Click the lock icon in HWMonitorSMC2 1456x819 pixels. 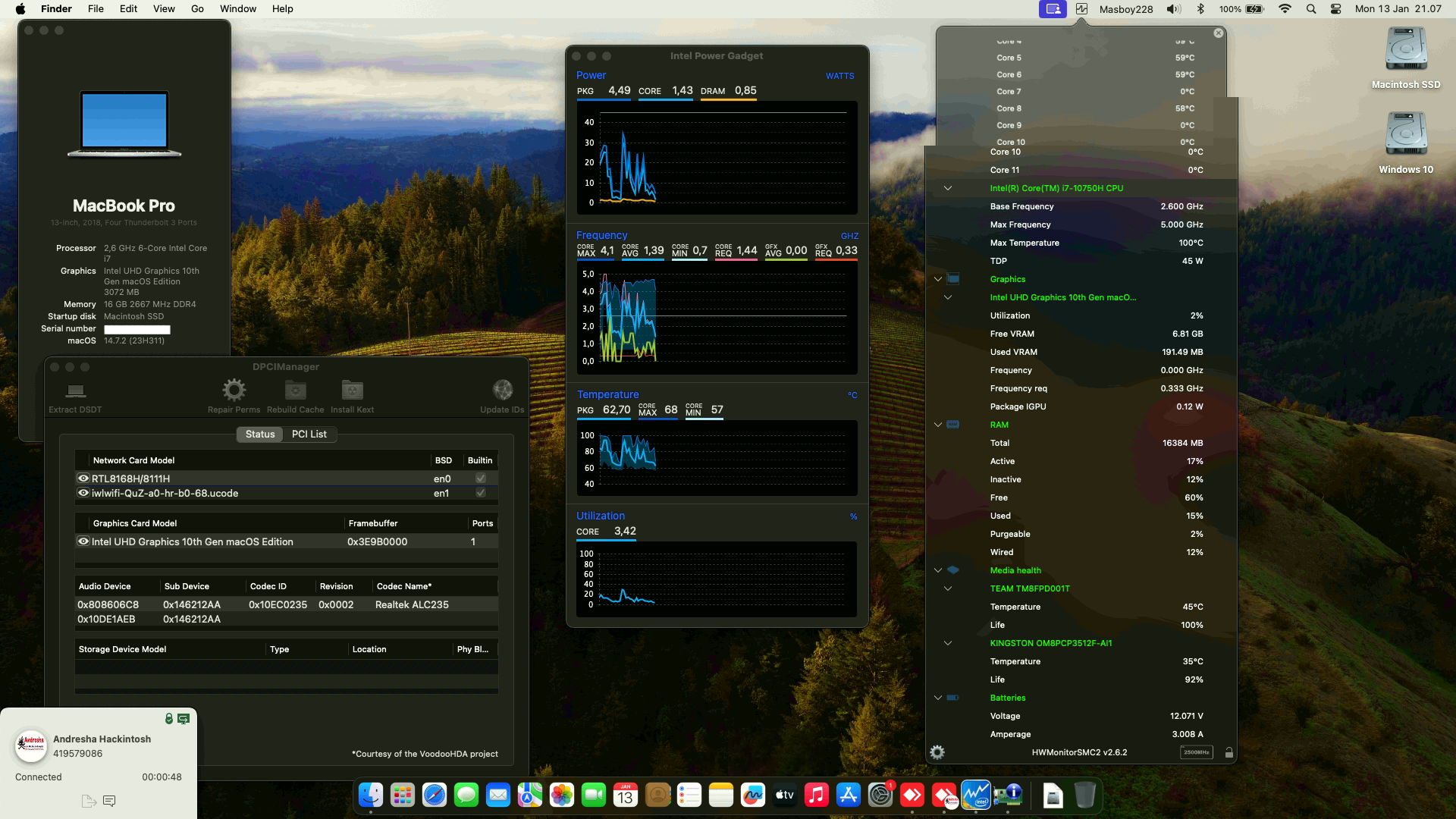tap(1229, 752)
